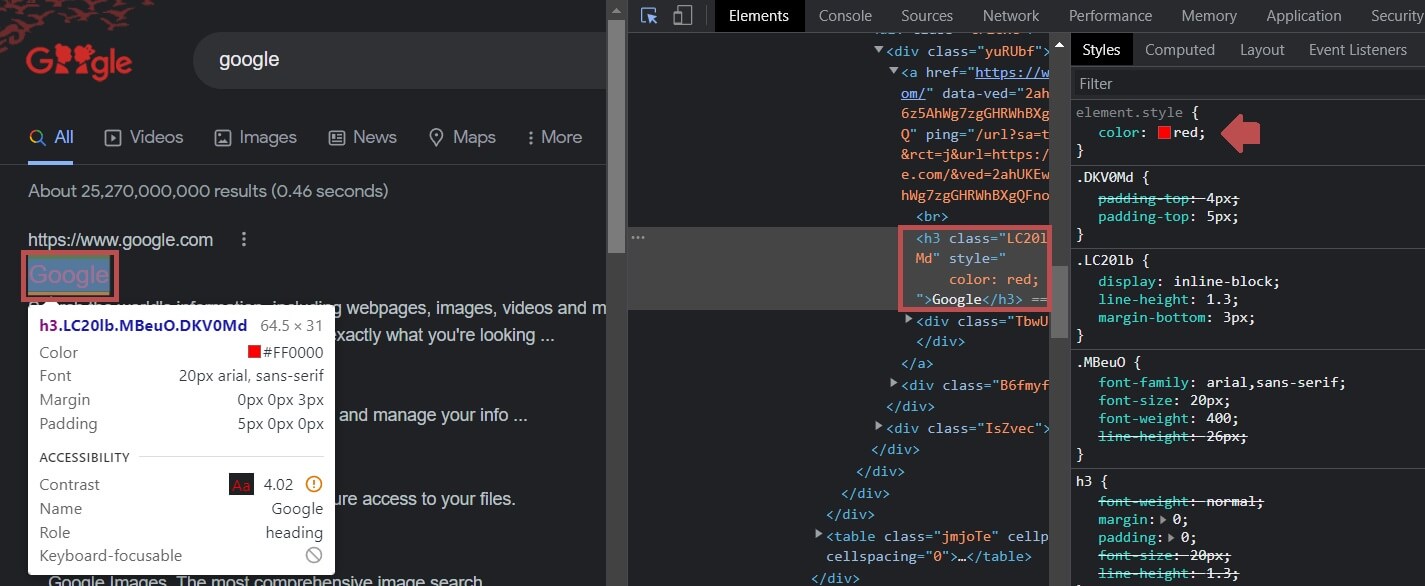
Task: Click the contrast warning icon in tooltip
Action: click(x=313, y=485)
